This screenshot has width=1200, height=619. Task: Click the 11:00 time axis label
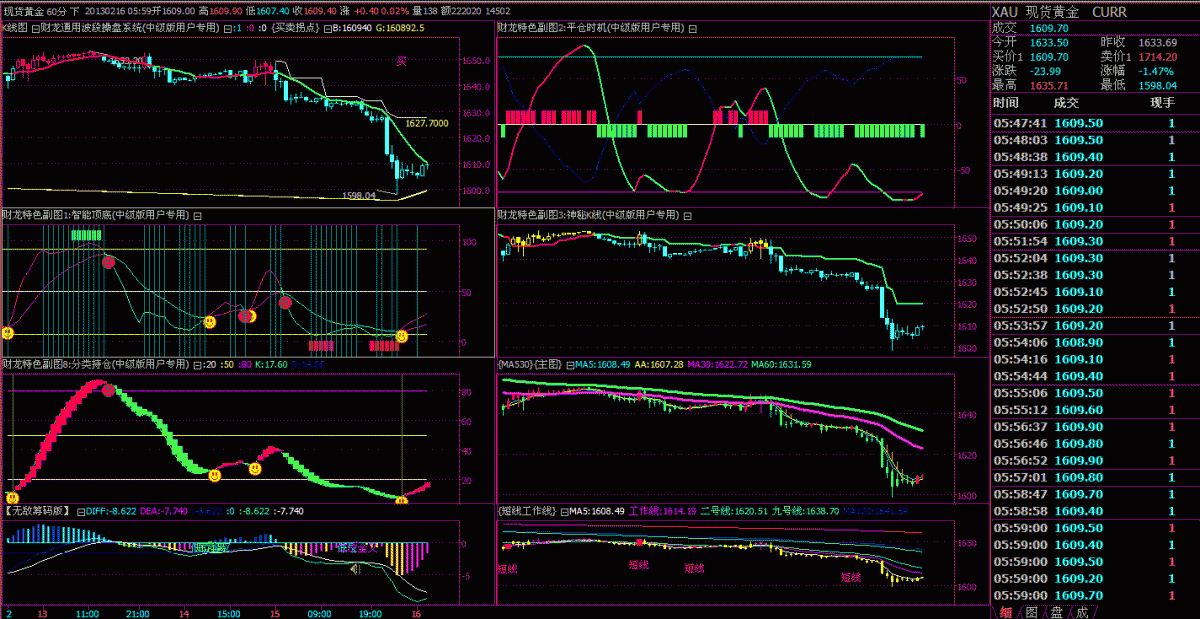tap(87, 612)
